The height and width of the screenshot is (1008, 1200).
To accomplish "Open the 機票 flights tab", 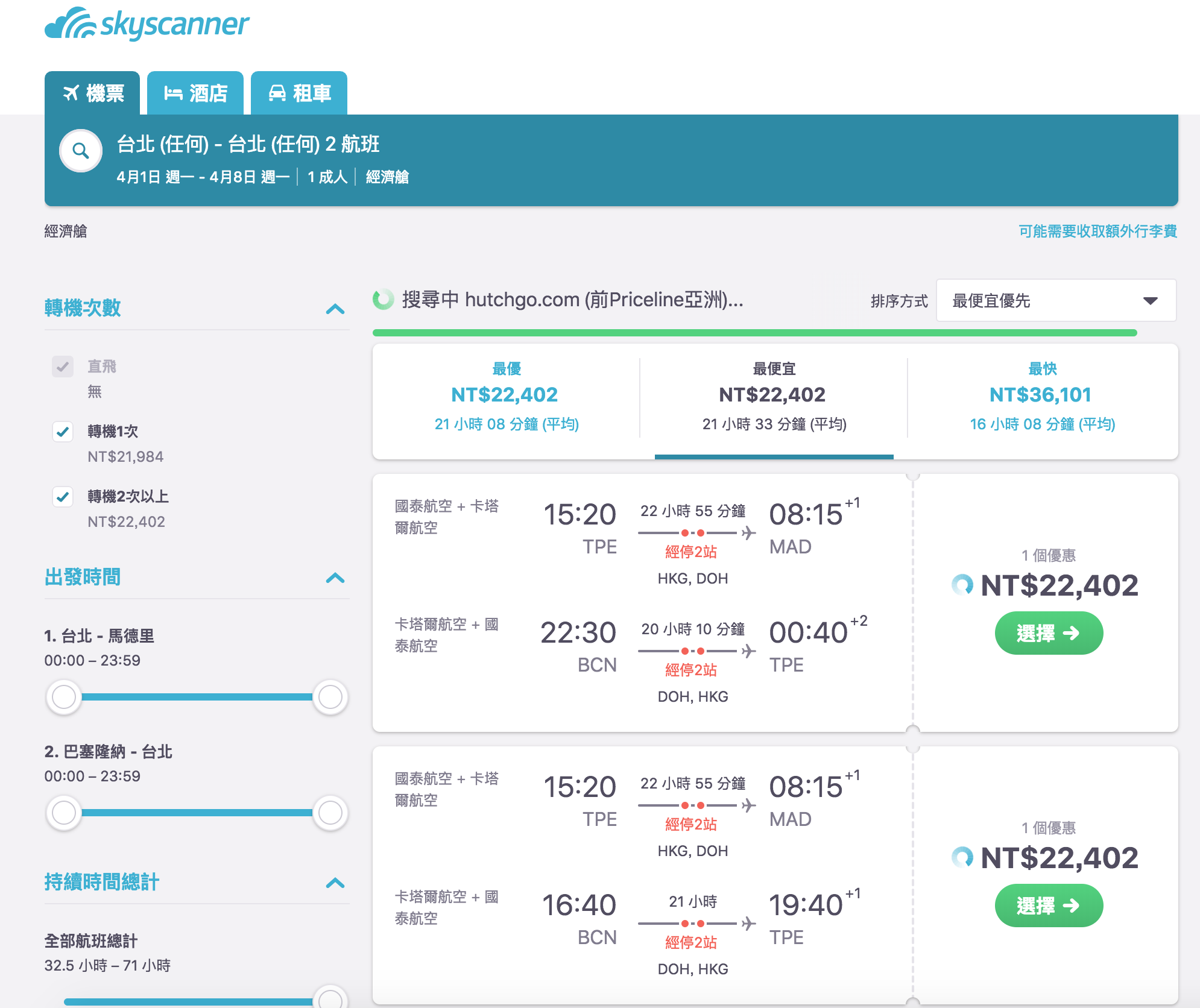I will pyautogui.click(x=92, y=93).
